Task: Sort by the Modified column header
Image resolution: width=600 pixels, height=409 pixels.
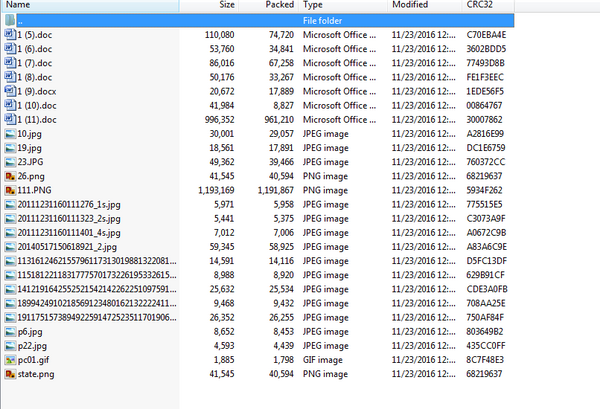Action: 425,5
